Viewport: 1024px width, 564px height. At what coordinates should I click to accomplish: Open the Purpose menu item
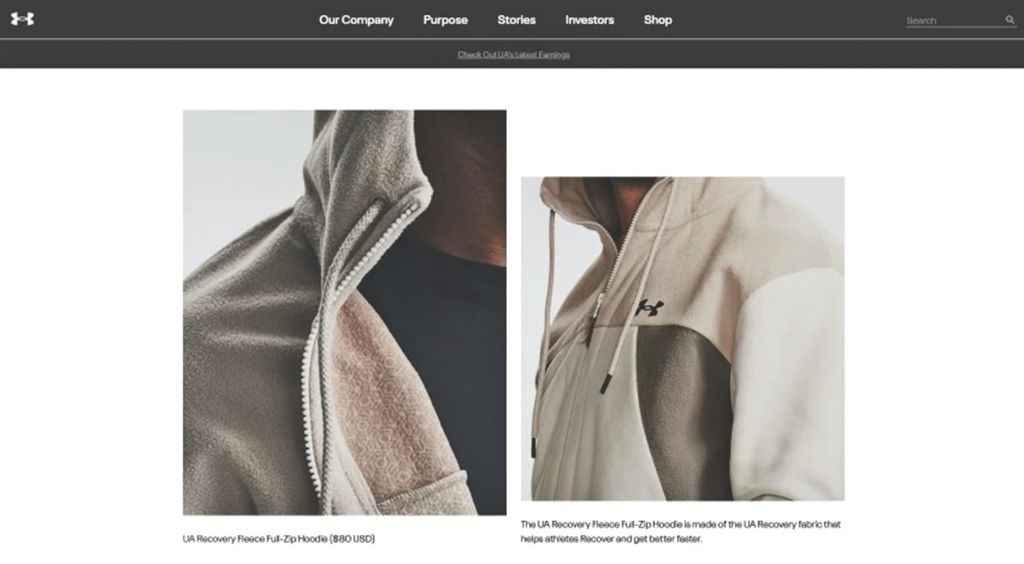click(x=445, y=20)
